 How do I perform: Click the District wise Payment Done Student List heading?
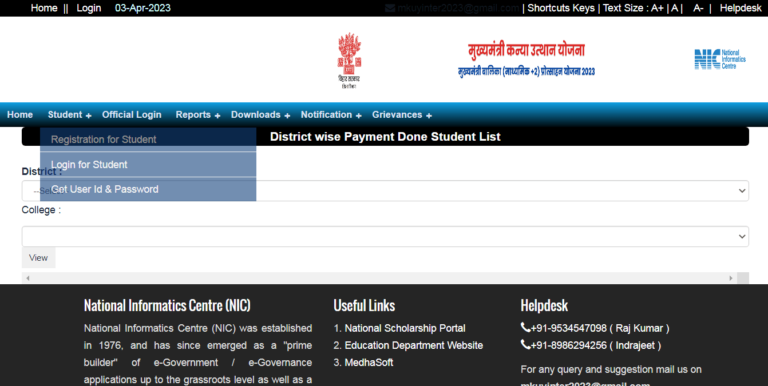(385, 137)
